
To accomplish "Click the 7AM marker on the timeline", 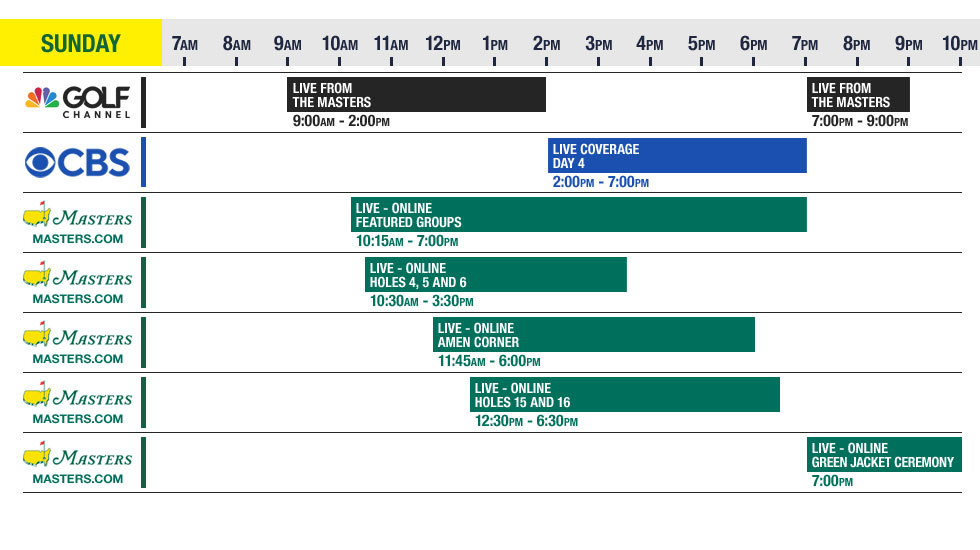I will (x=185, y=45).
